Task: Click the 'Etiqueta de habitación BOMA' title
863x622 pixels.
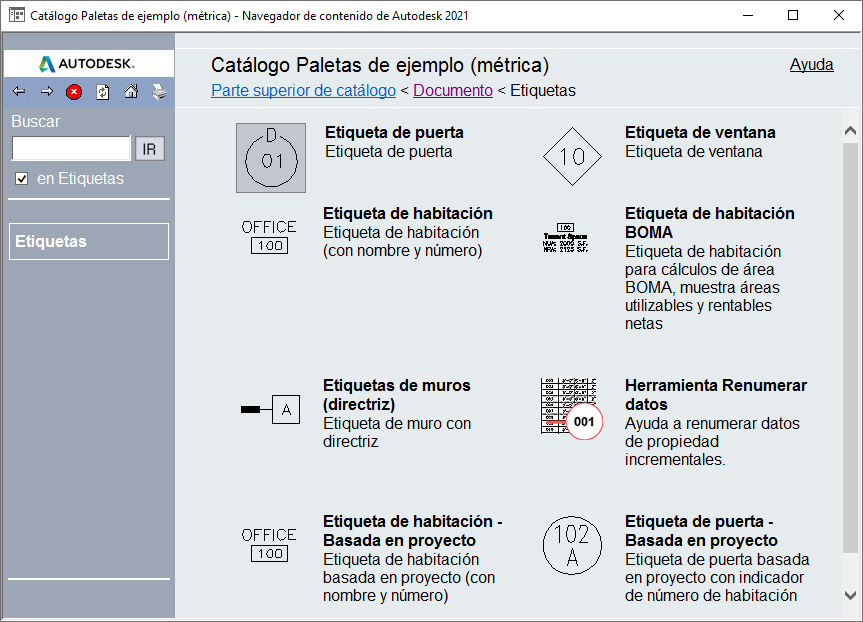Action: [x=709, y=222]
